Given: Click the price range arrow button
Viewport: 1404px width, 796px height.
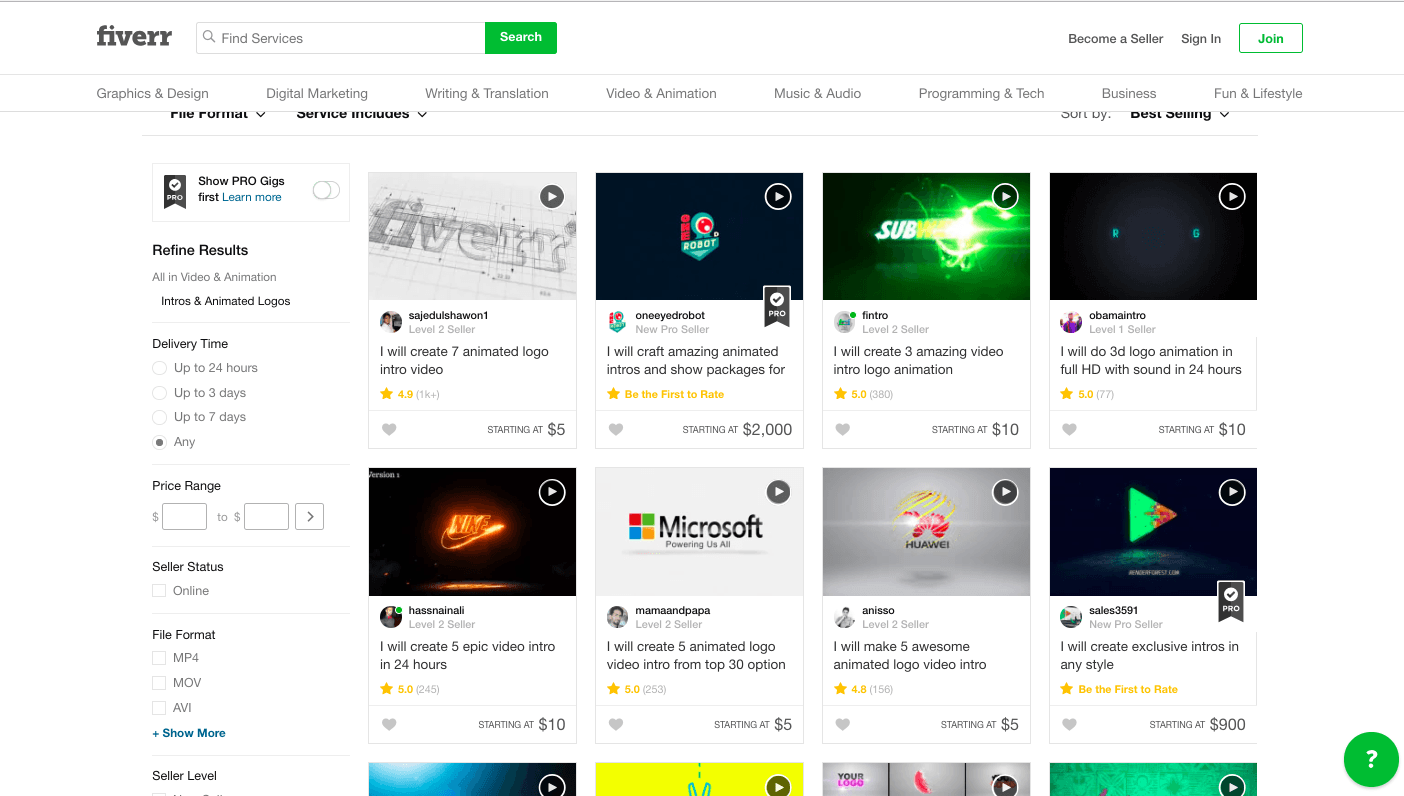Looking at the screenshot, I should point(309,517).
